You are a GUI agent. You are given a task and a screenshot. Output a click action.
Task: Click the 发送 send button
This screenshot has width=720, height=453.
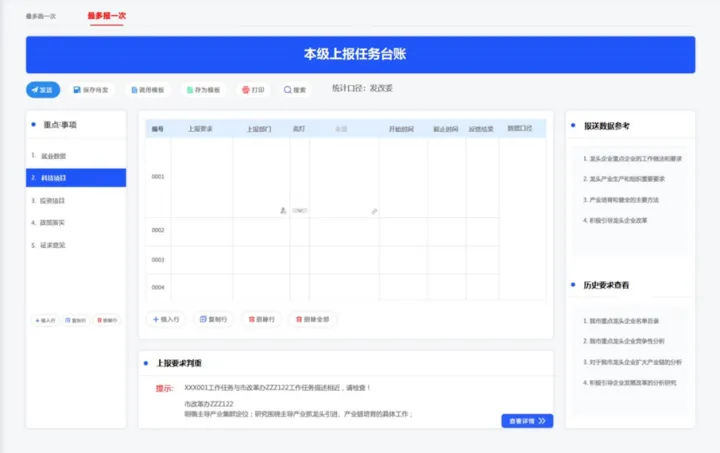(x=43, y=89)
